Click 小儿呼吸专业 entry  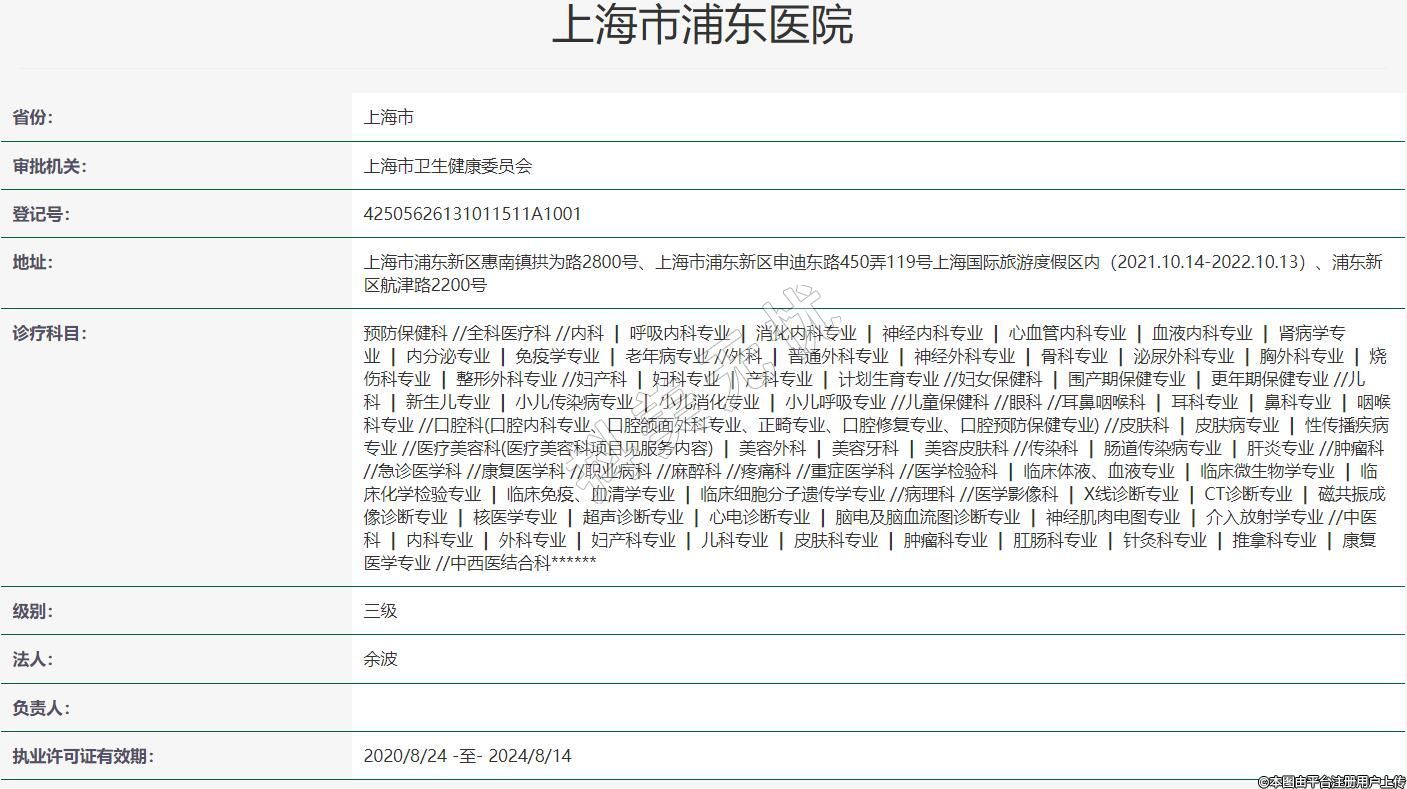click(836, 402)
